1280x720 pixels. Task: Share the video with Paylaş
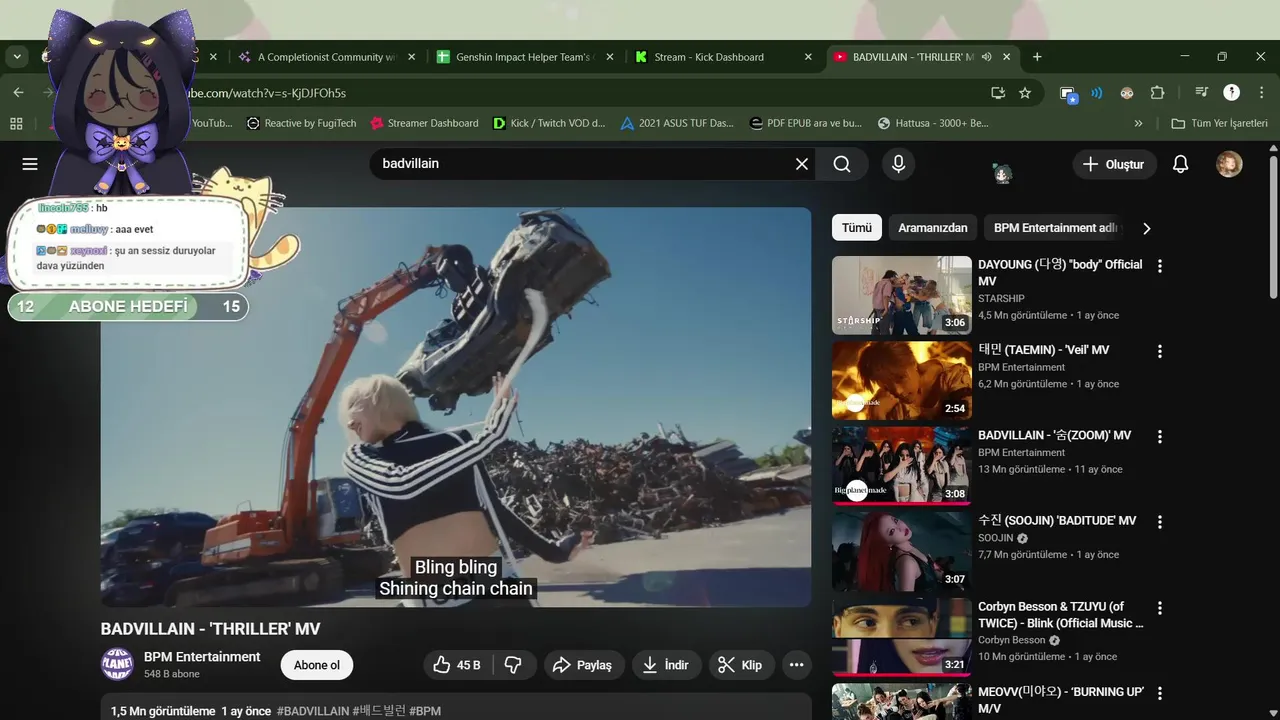[x=584, y=665]
